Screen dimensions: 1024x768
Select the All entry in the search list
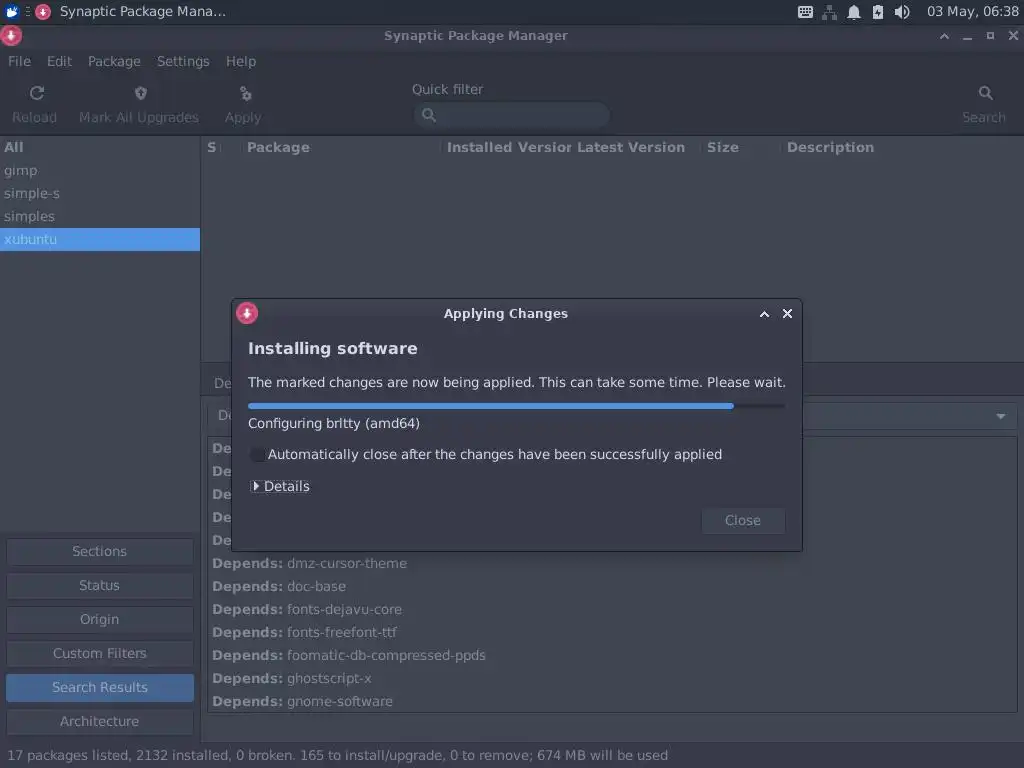coord(100,148)
